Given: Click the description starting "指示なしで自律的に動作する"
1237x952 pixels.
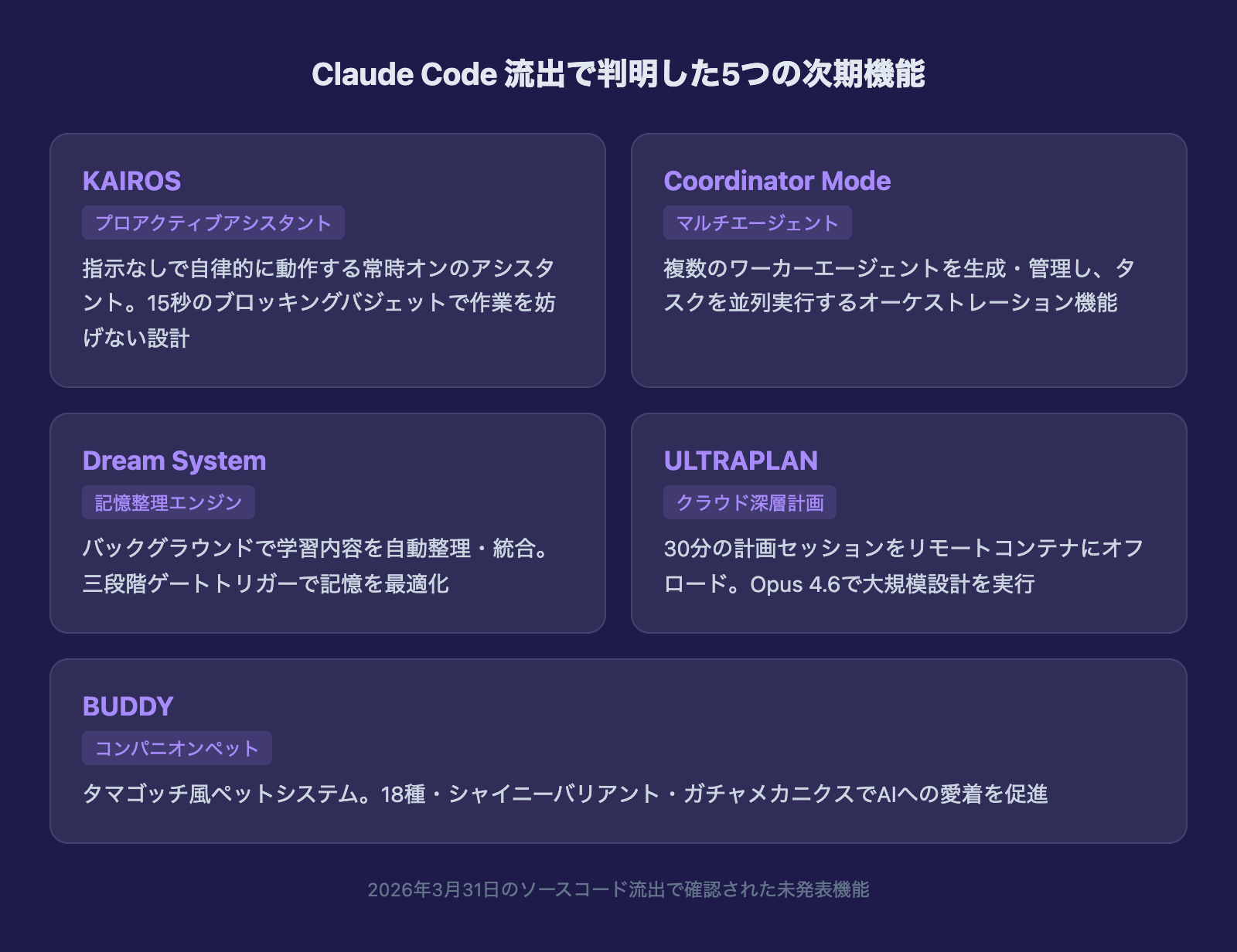Looking at the screenshot, I should [x=319, y=303].
